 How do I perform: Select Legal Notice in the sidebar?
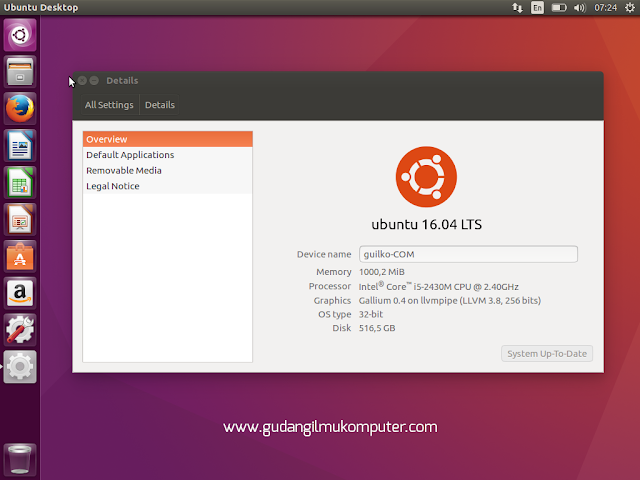click(x=167, y=186)
